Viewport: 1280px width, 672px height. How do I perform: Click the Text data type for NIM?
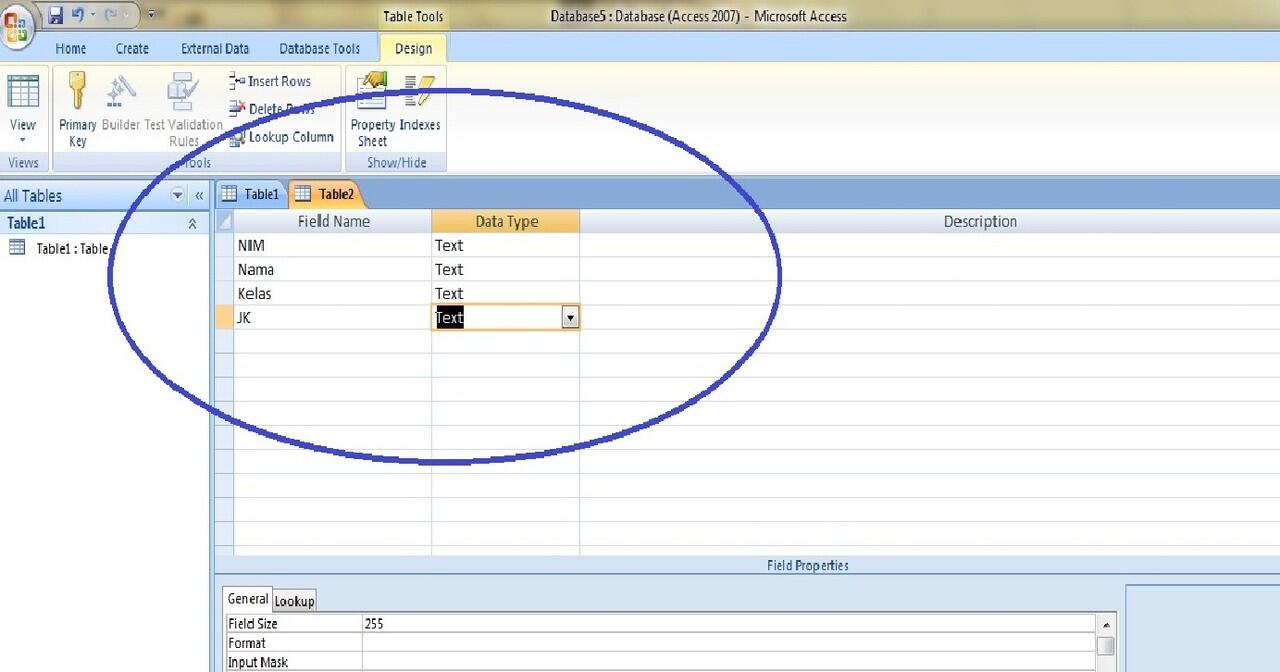pos(506,245)
